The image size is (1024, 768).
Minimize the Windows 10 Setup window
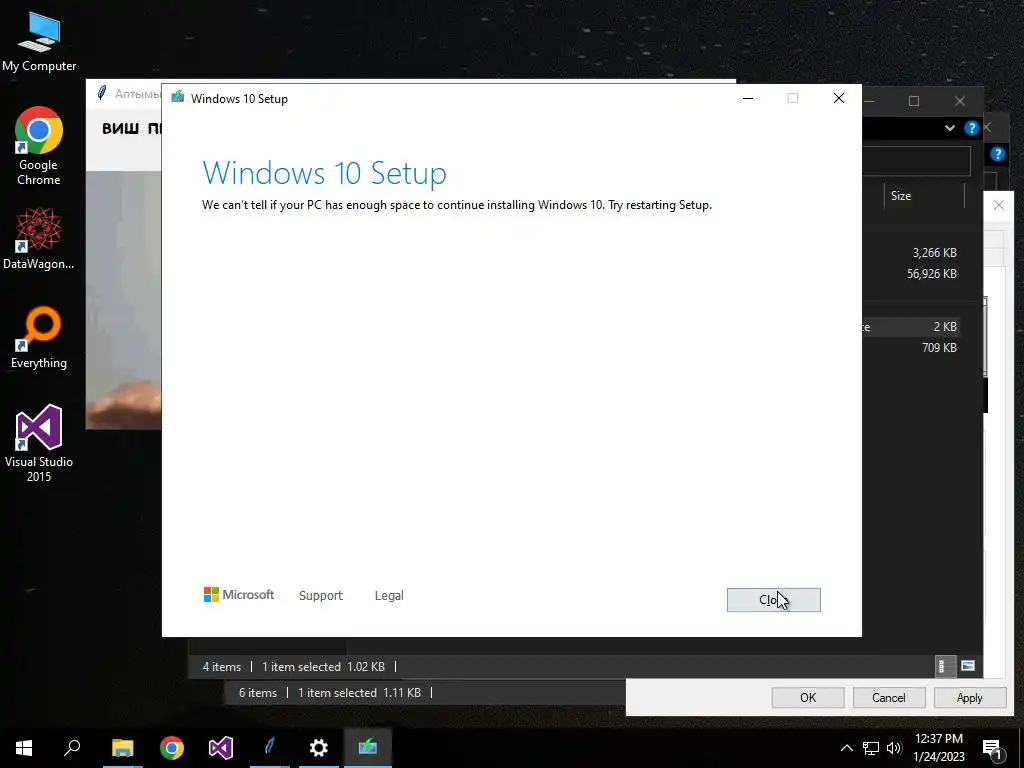tap(748, 98)
